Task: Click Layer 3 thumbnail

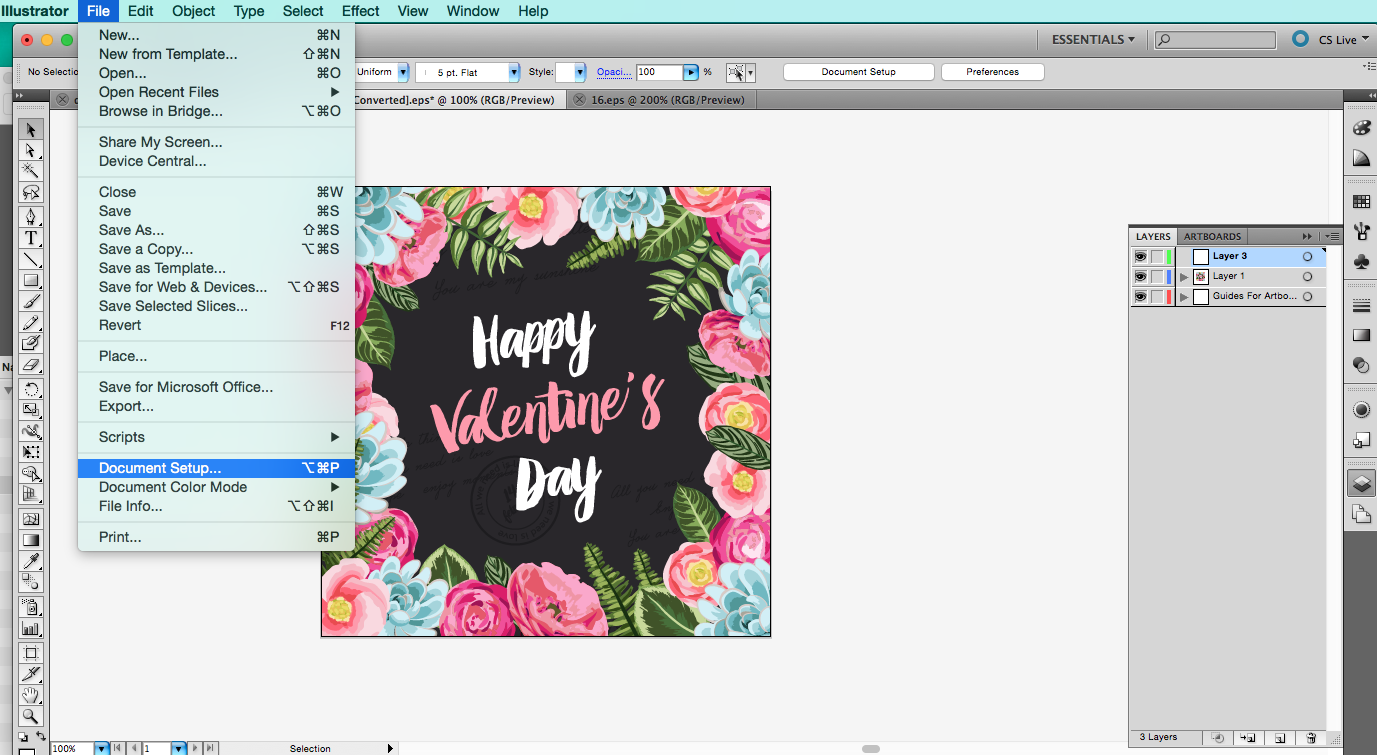Action: (x=1200, y=256)
